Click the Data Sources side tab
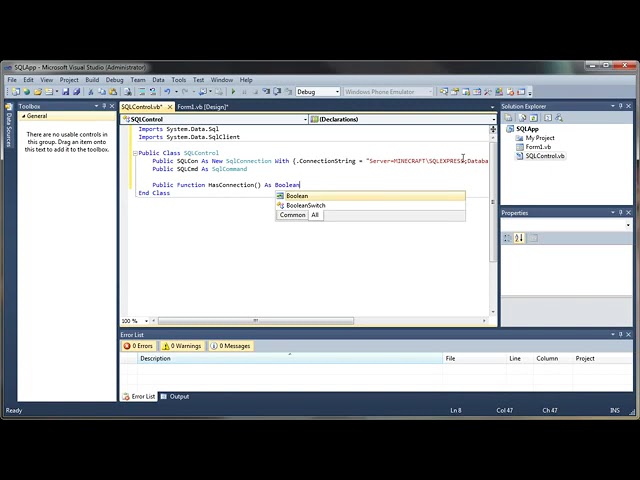The height and width of the screenshot is (480, 640). pos(9,127)
